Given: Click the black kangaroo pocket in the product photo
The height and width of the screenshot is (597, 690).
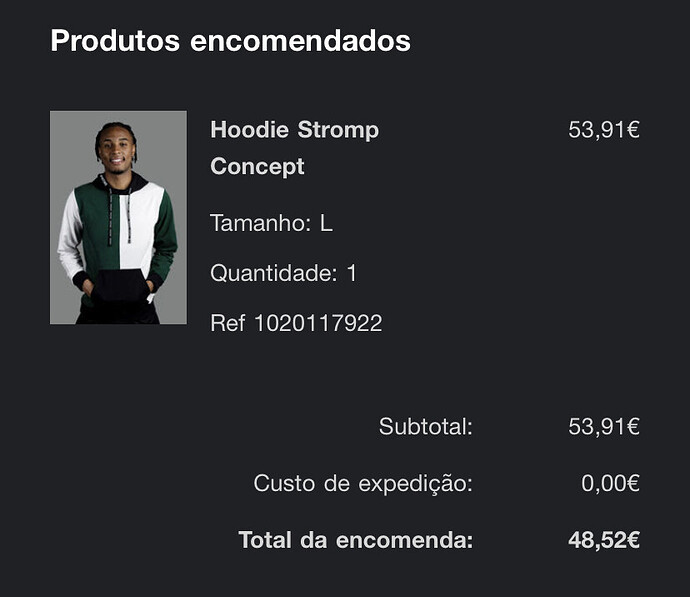Looking at the screenshot, I should 120,286.
